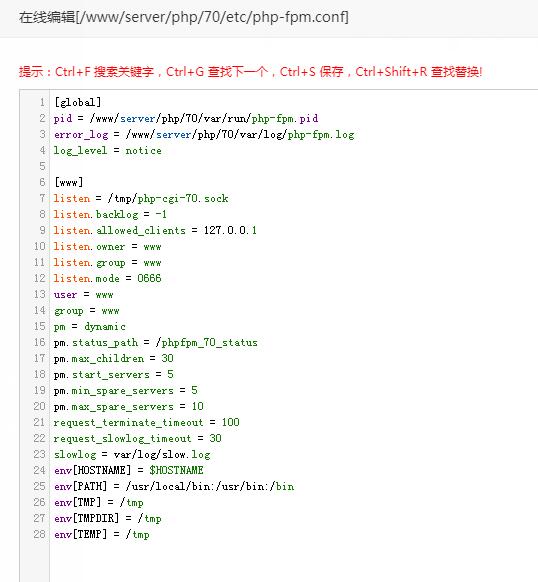Image resolution: width=538 pixels, height=582 pixels.
Task: Click the env[HOSTNAME] line
Action: [128, 470]
